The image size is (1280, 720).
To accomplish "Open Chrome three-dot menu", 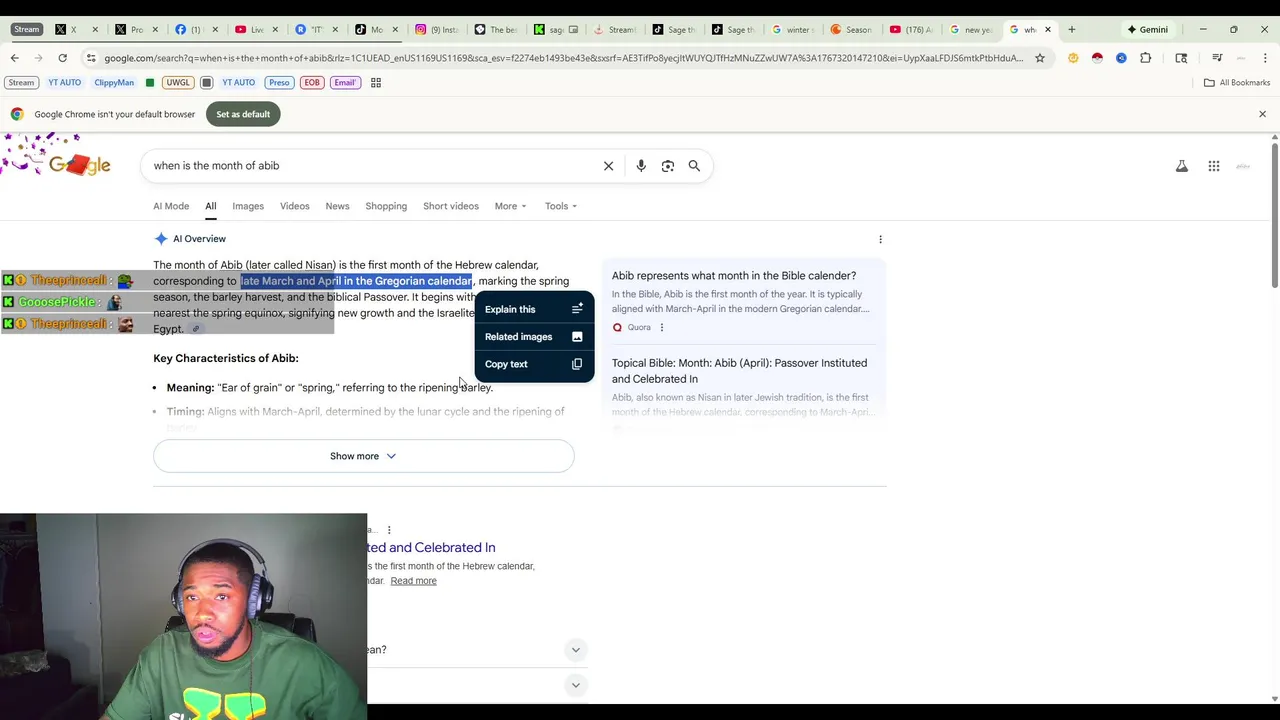I will point(1265,58).
